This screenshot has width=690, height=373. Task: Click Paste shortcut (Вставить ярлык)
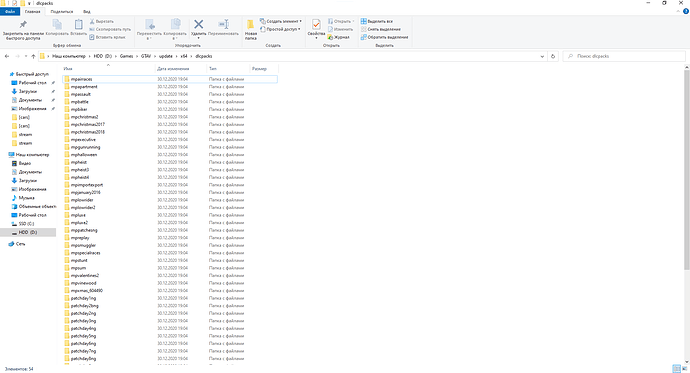(107, 37)
